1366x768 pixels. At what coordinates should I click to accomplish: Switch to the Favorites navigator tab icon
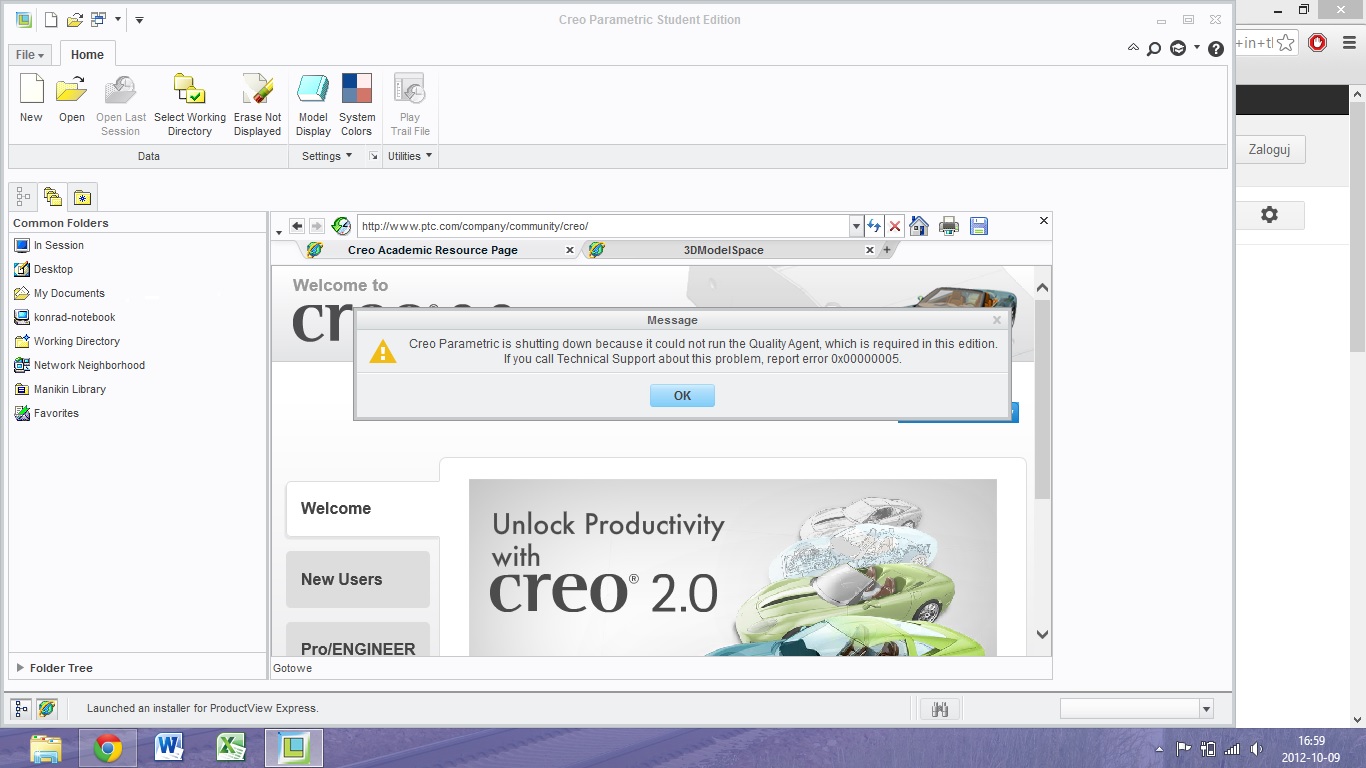[82, 197]
